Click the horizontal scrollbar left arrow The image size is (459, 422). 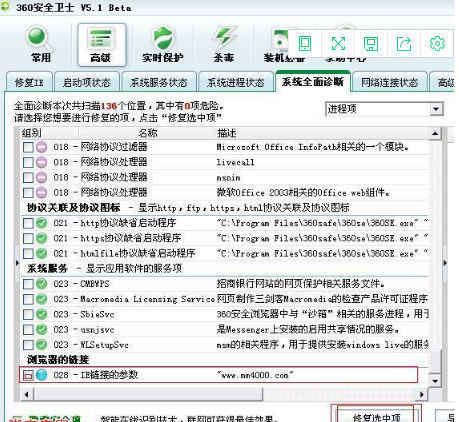coord(26,394)
